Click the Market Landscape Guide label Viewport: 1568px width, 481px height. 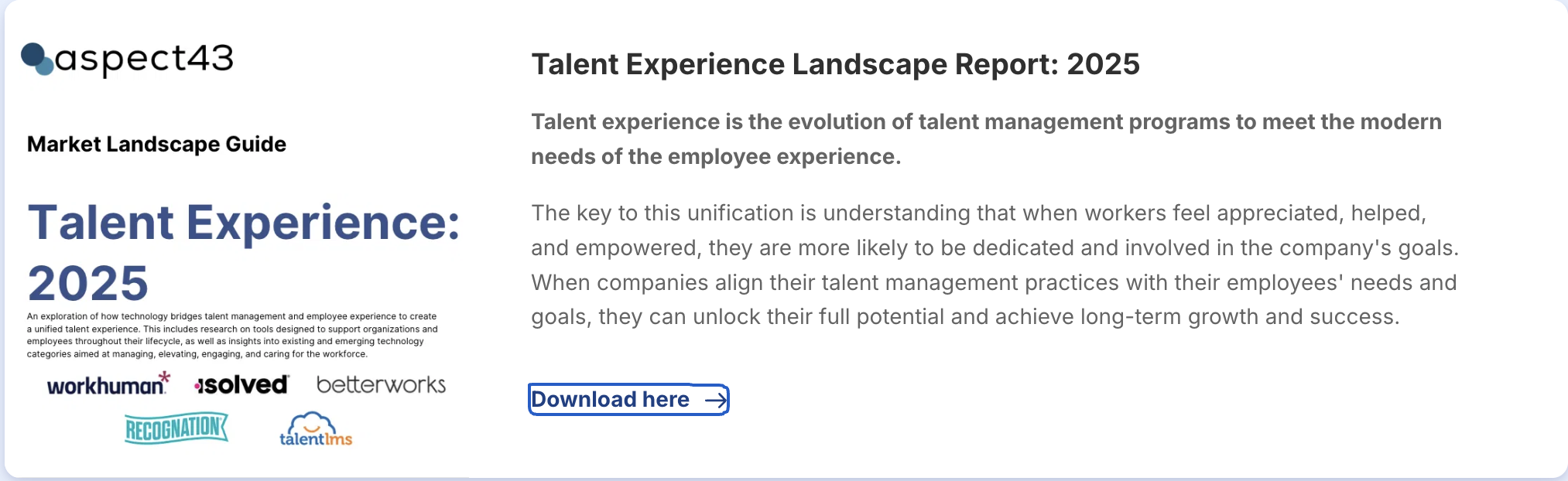tap(156, 145)
